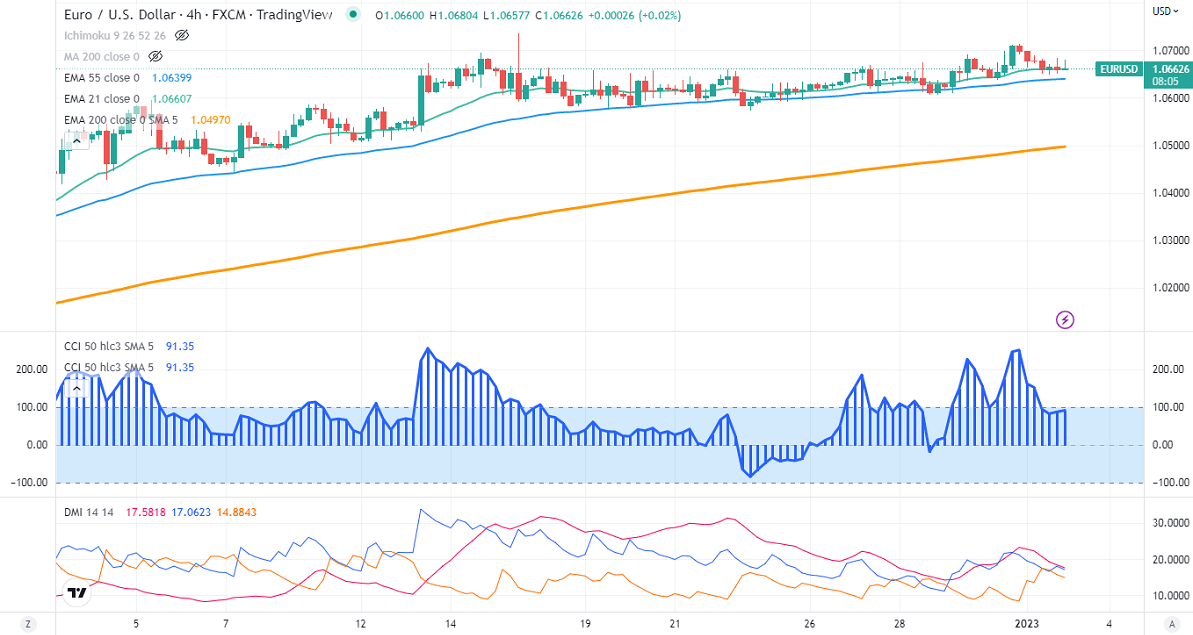Select the EMA 200 close 0 SMA 5 legend
Screen dimensions: 1193x635
(x=121, y=120)
